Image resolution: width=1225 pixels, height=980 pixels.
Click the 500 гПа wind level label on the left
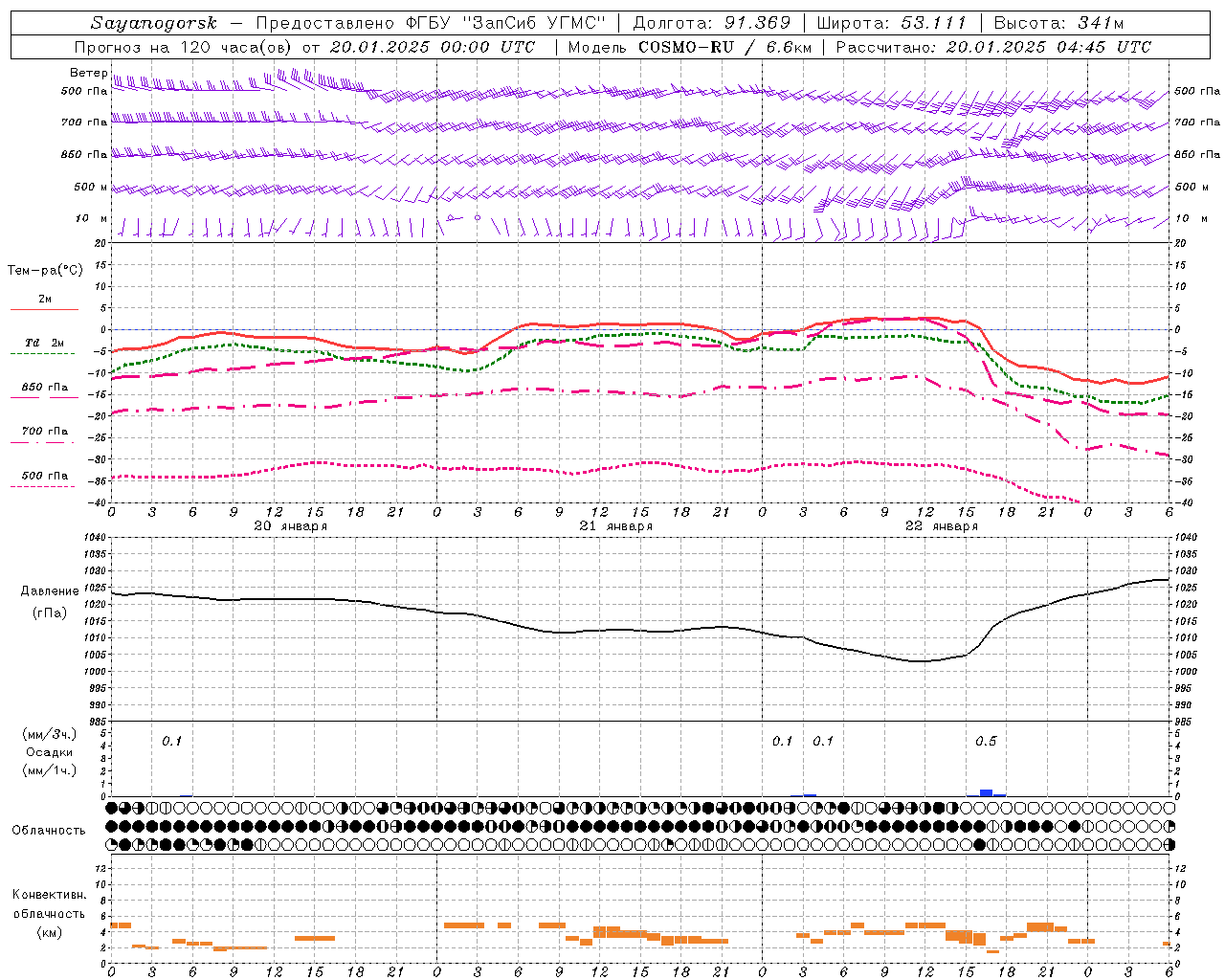(84, 91)
